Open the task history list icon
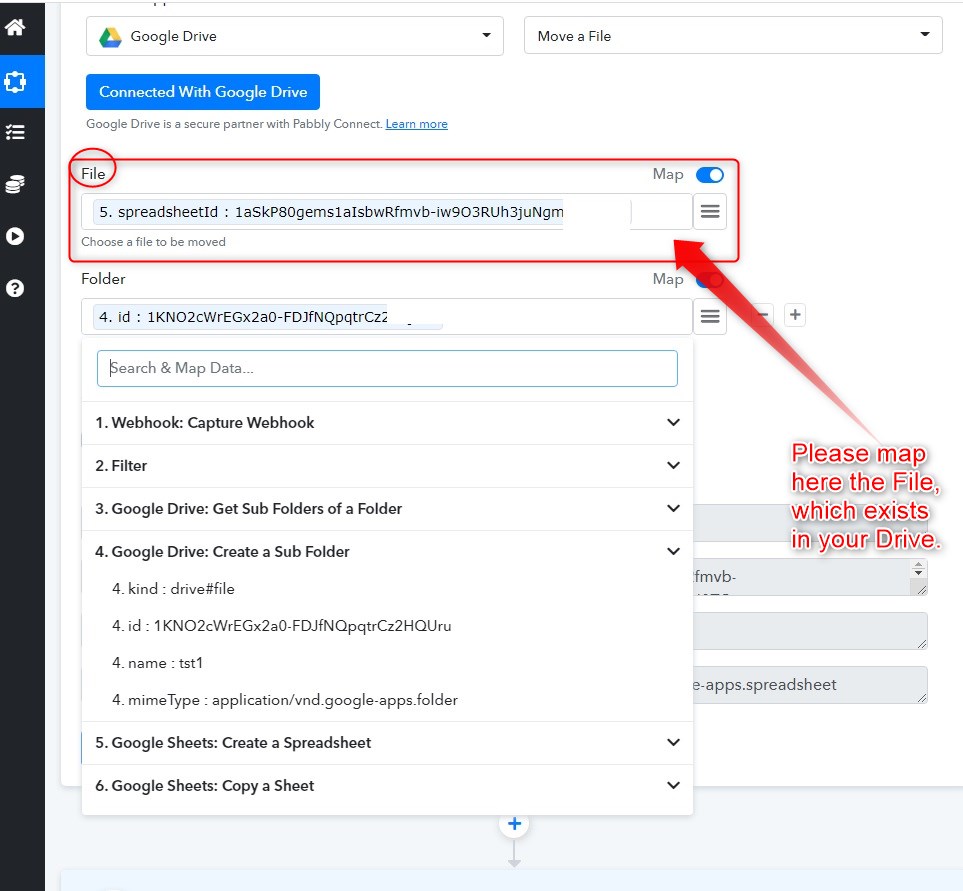963x891 pixels. coord(15,132)
